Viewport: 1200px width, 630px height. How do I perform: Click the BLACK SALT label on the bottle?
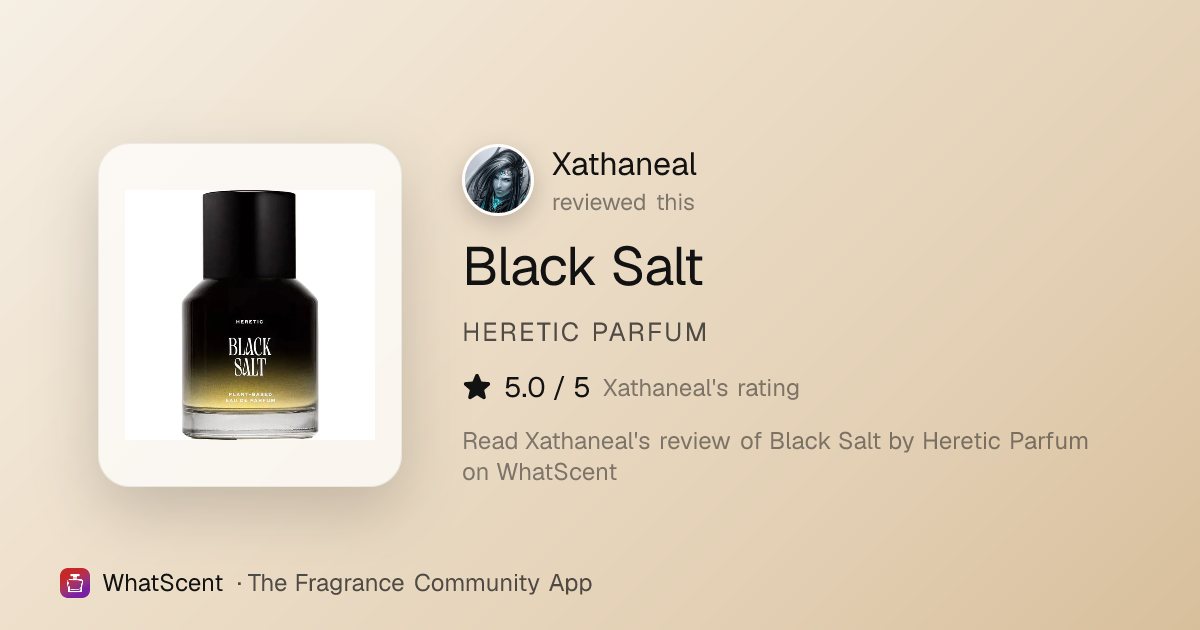click(249, 357)
